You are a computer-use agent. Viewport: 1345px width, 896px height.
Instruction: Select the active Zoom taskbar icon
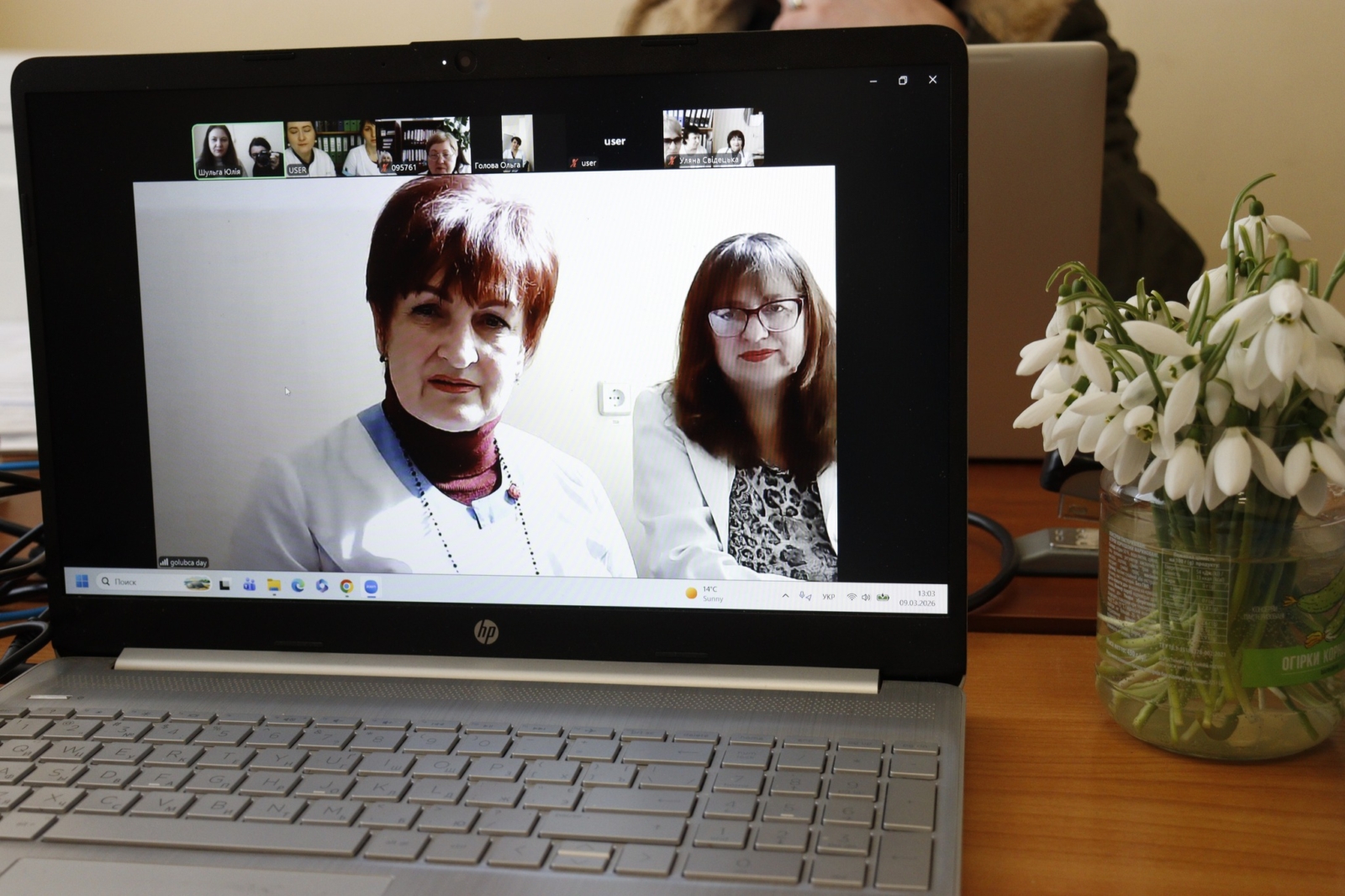click(x=371, y=587)
